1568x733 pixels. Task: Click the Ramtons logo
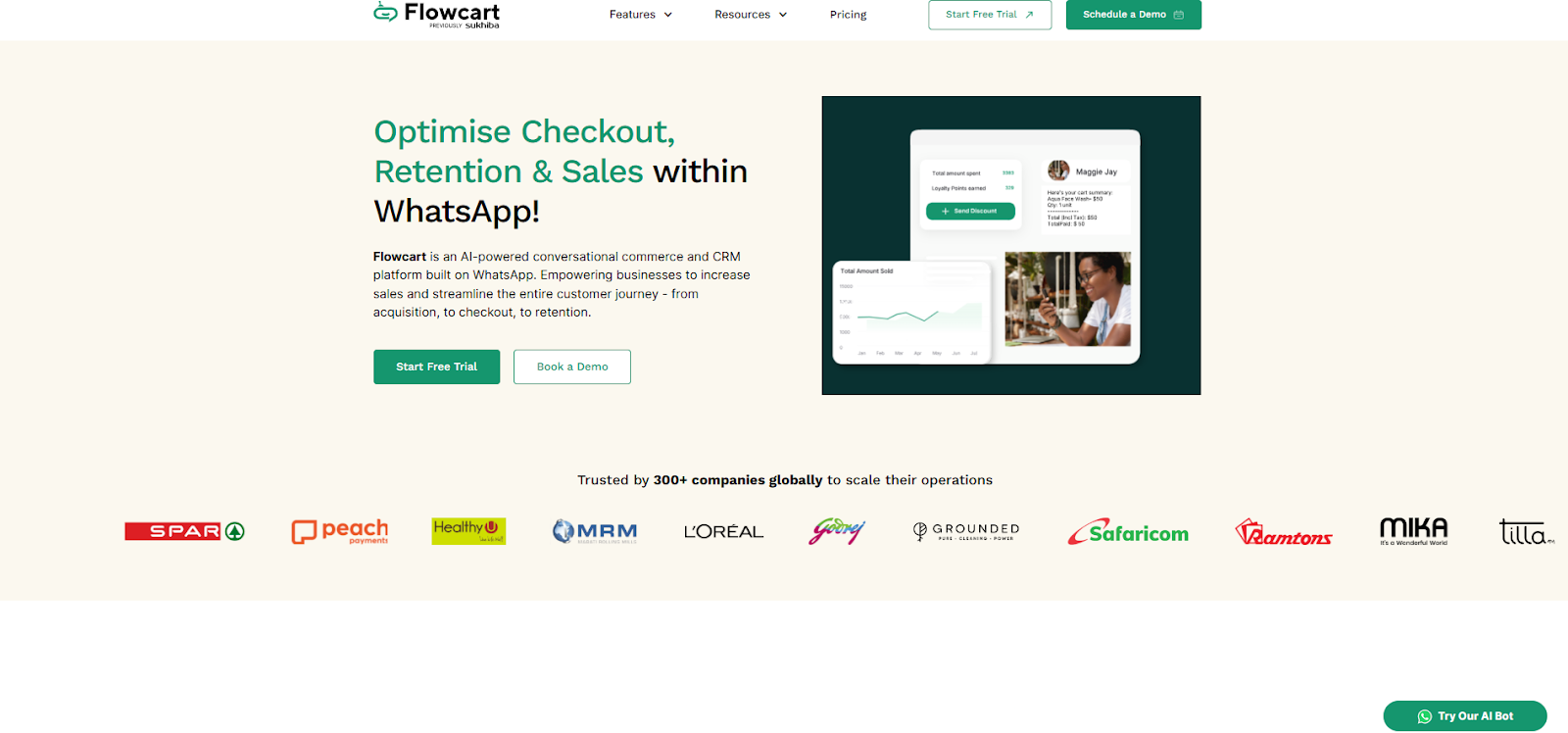[1284, 532]
